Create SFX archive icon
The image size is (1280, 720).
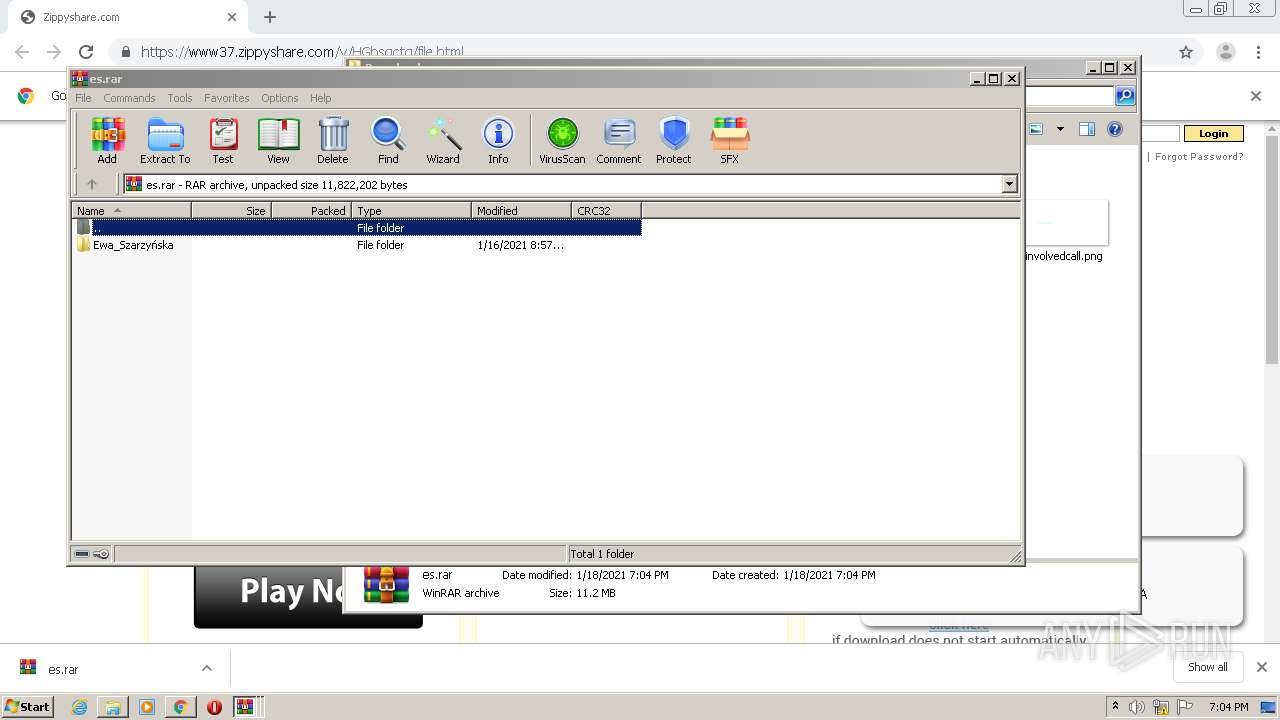point(730,140)
